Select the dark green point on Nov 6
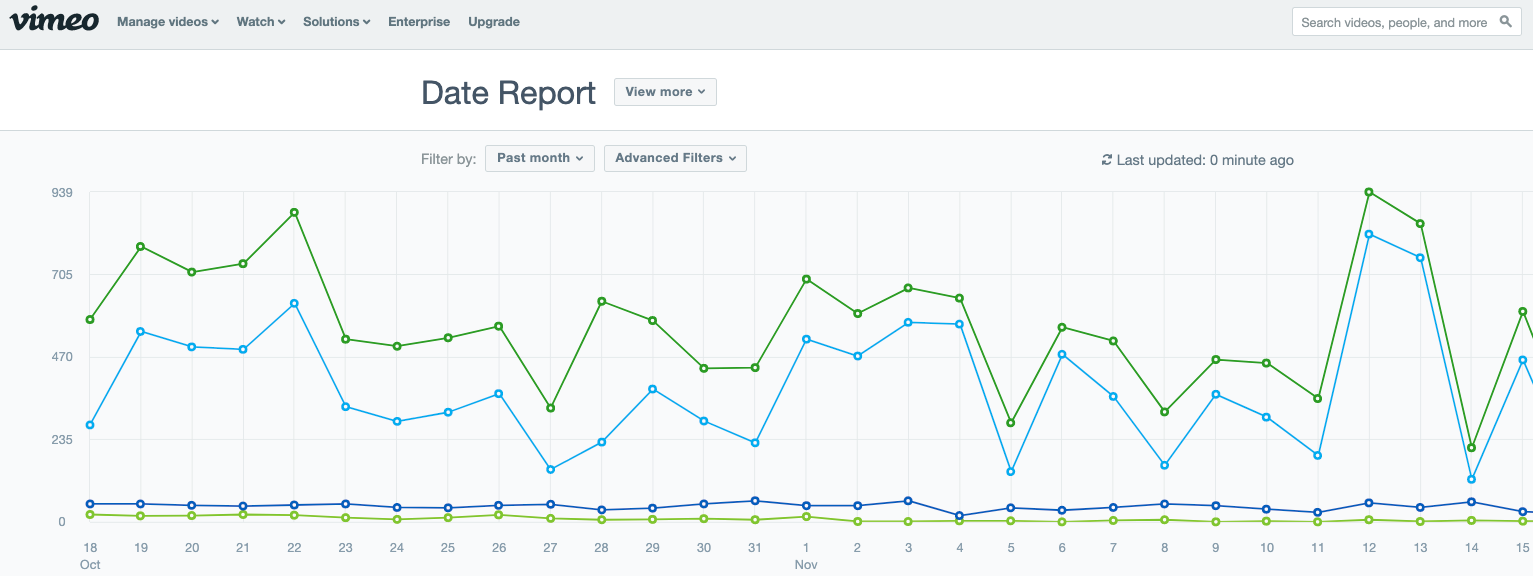The height and width of the screenshot is (576, 1533). (1062, 327)
